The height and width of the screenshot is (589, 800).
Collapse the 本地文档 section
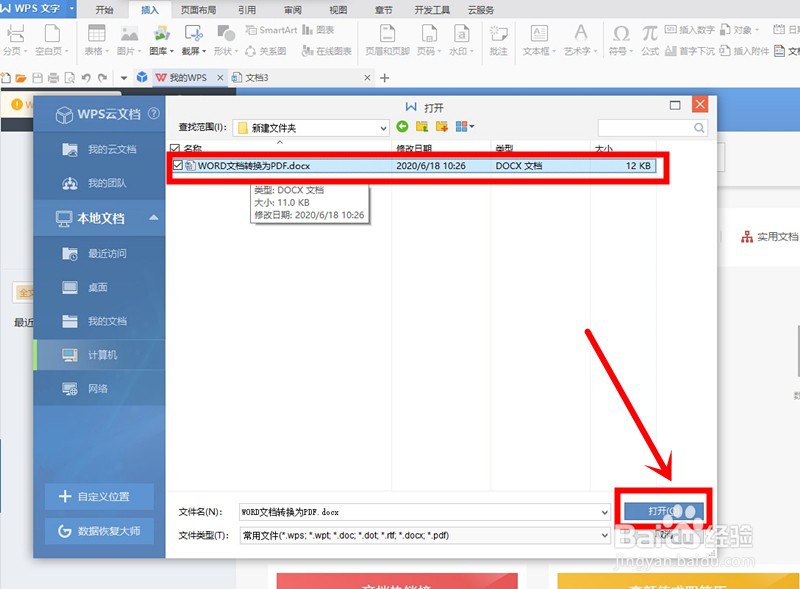[154, 218]
